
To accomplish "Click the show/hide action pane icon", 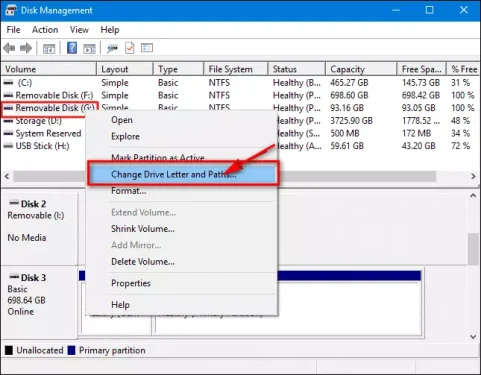I will point(89,49).
